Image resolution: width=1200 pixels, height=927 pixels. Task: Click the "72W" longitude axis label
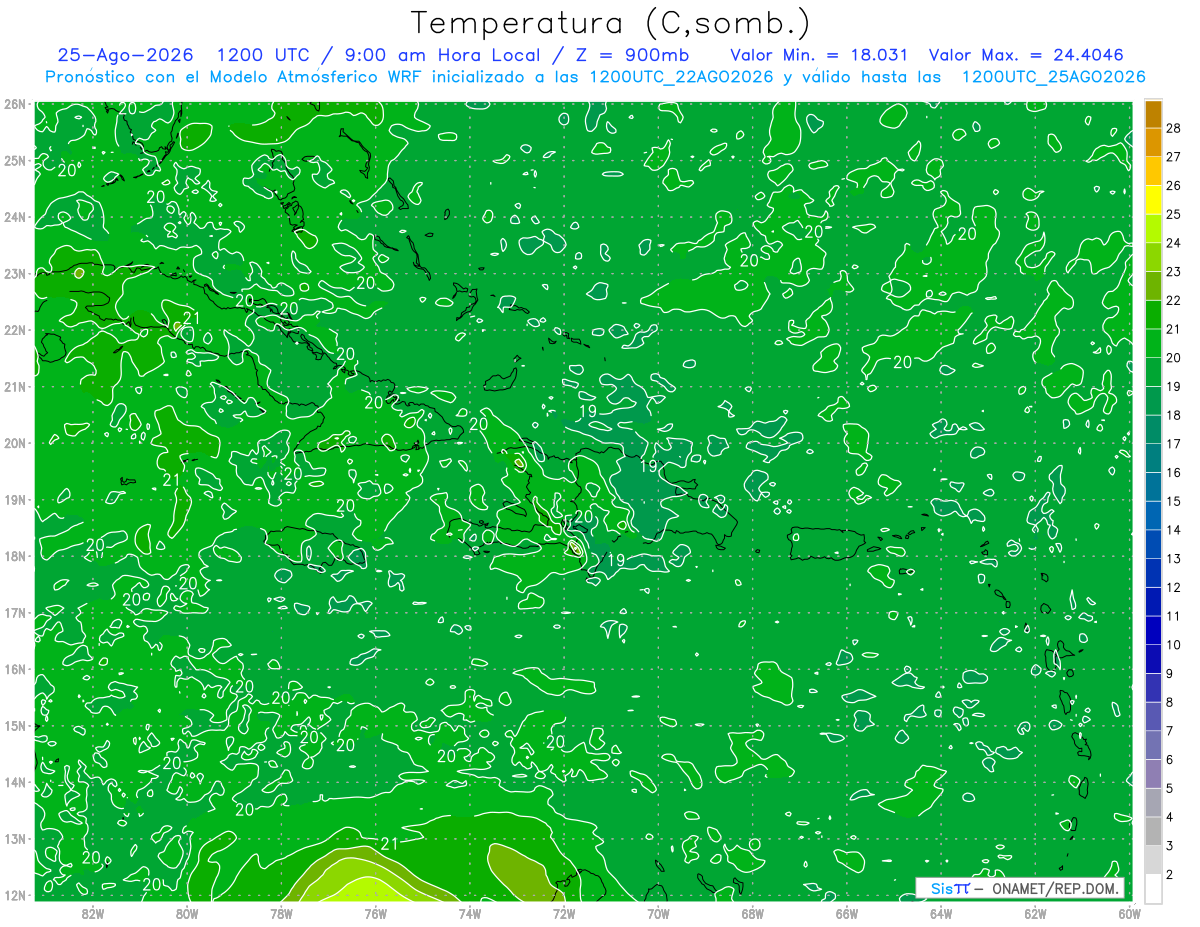pyautogui.click(x=564, y=913)
